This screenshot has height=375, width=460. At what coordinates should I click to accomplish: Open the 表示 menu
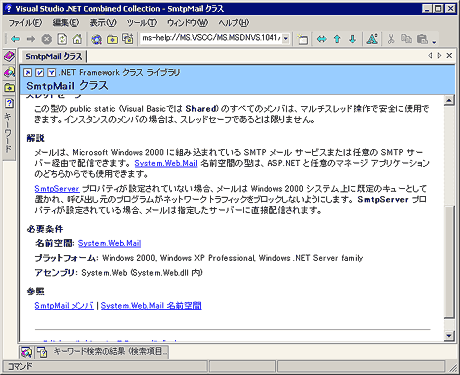(103, 23)
